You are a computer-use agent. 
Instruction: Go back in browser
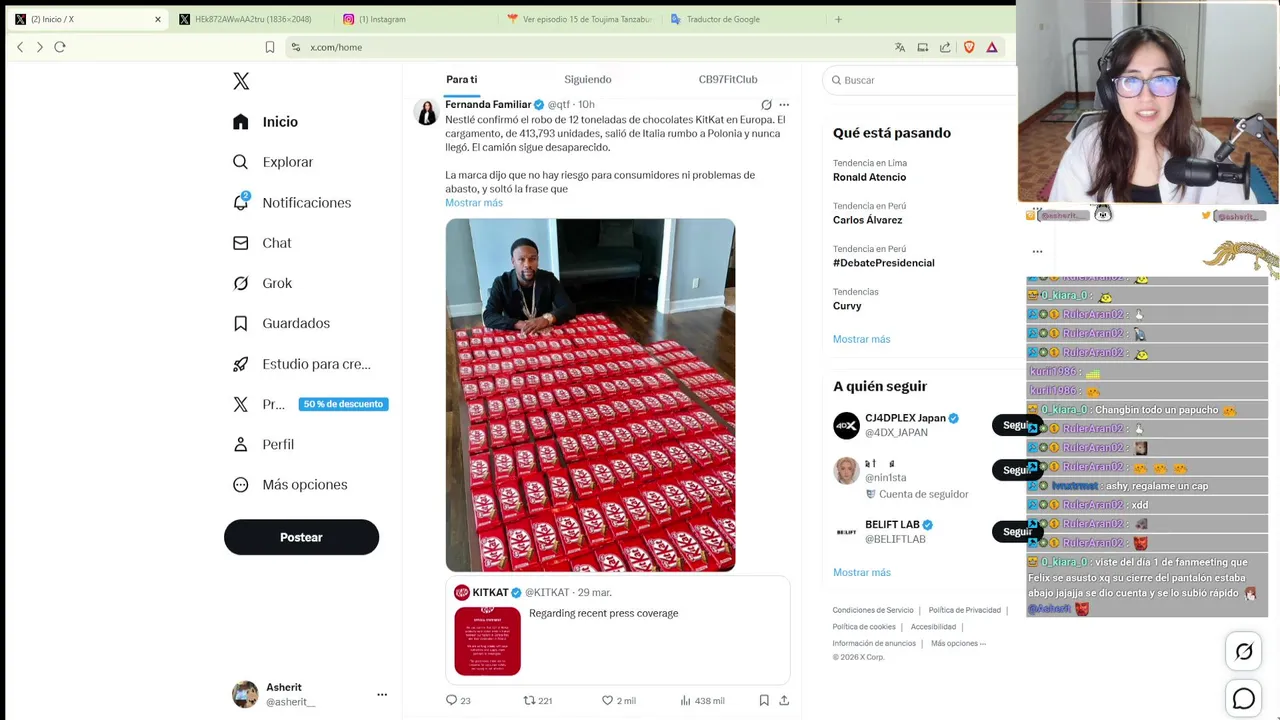tap(20, 47)
